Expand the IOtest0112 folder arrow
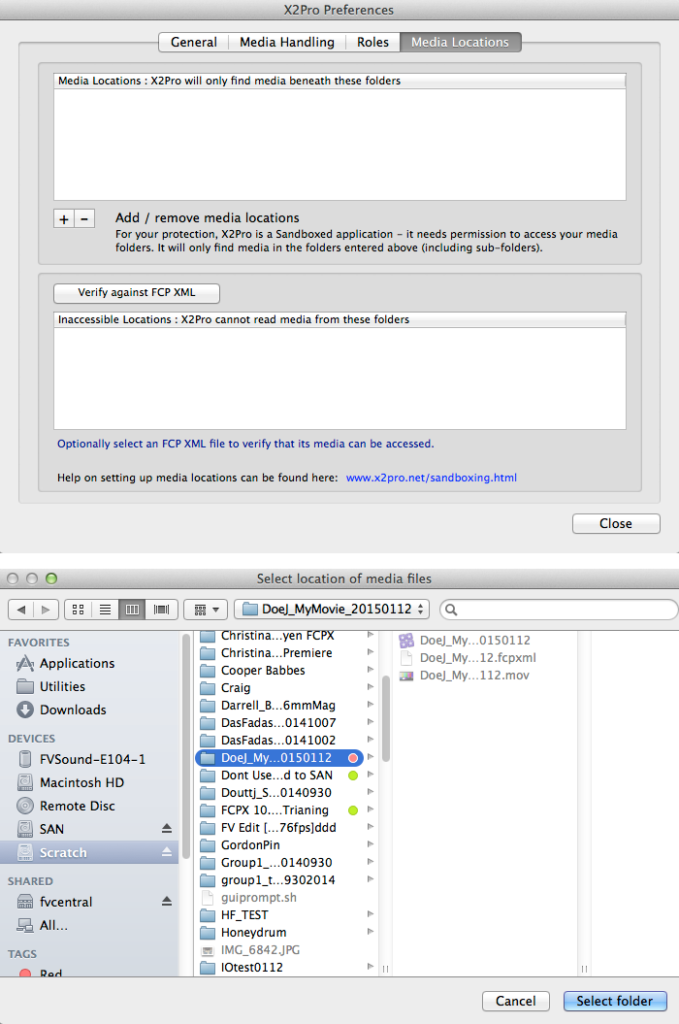 tap(370, 967)
